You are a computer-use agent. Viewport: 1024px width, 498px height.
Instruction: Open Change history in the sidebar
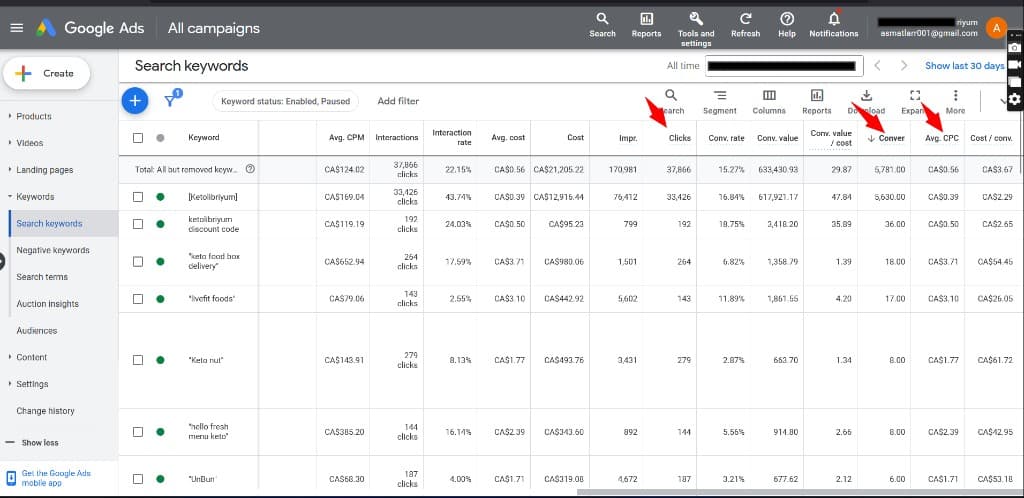pos(45,411)
